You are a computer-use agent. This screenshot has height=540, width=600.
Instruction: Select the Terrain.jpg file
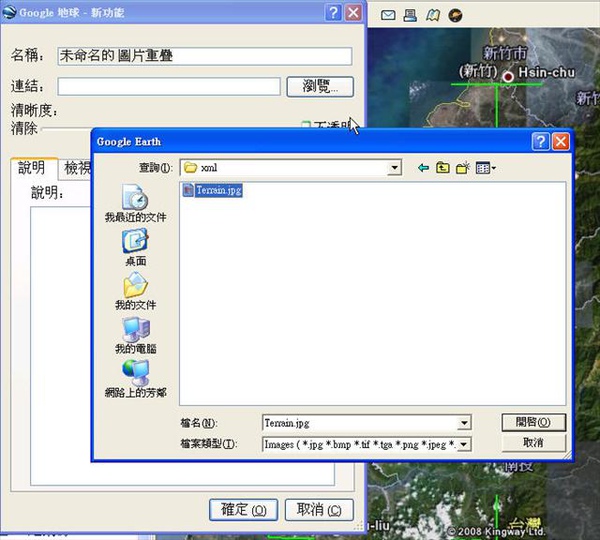coord(212,190)
